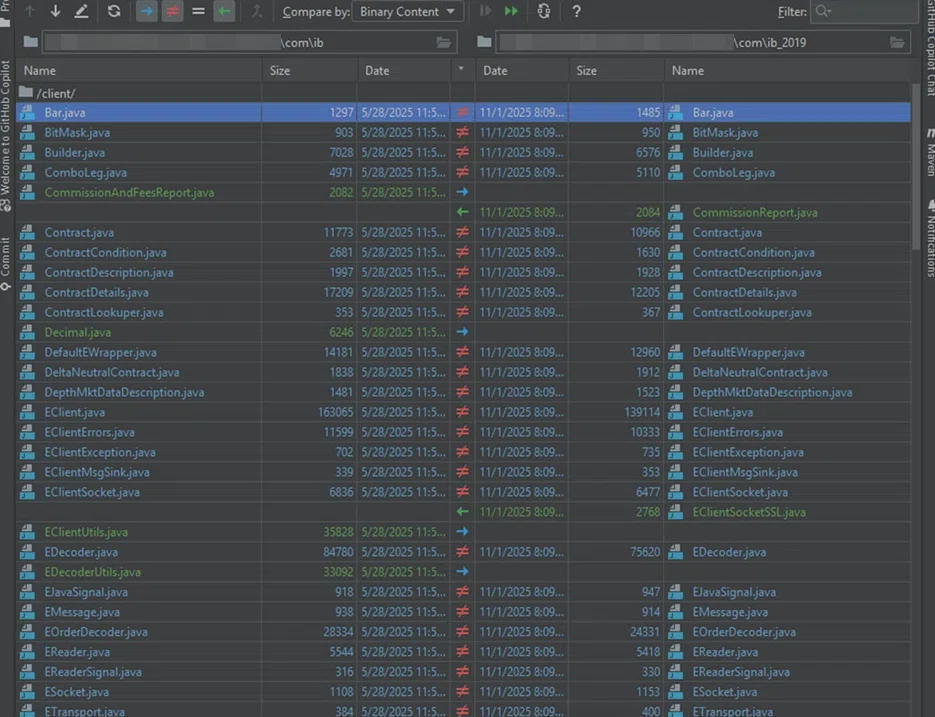
Task: Select the /client/ folder row
Action: pyautogui.click(x=463, y=93)
